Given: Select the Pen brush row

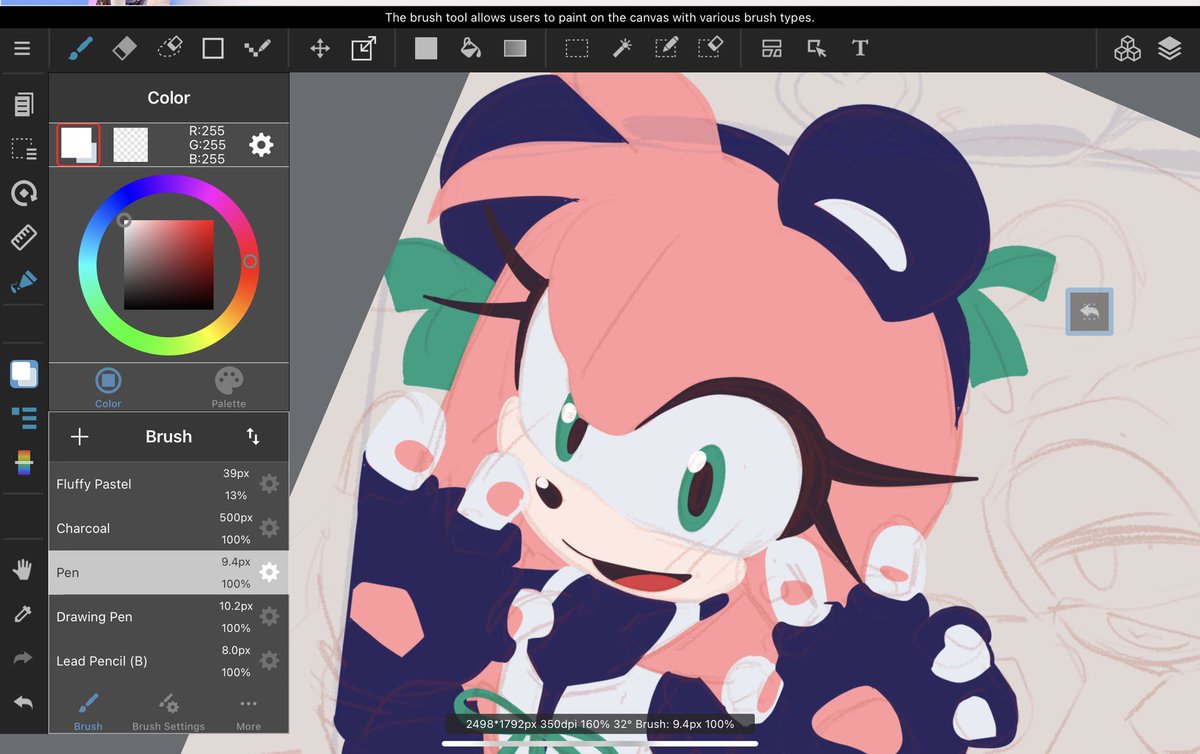Looking at the screenshot, I should [169, 572].
